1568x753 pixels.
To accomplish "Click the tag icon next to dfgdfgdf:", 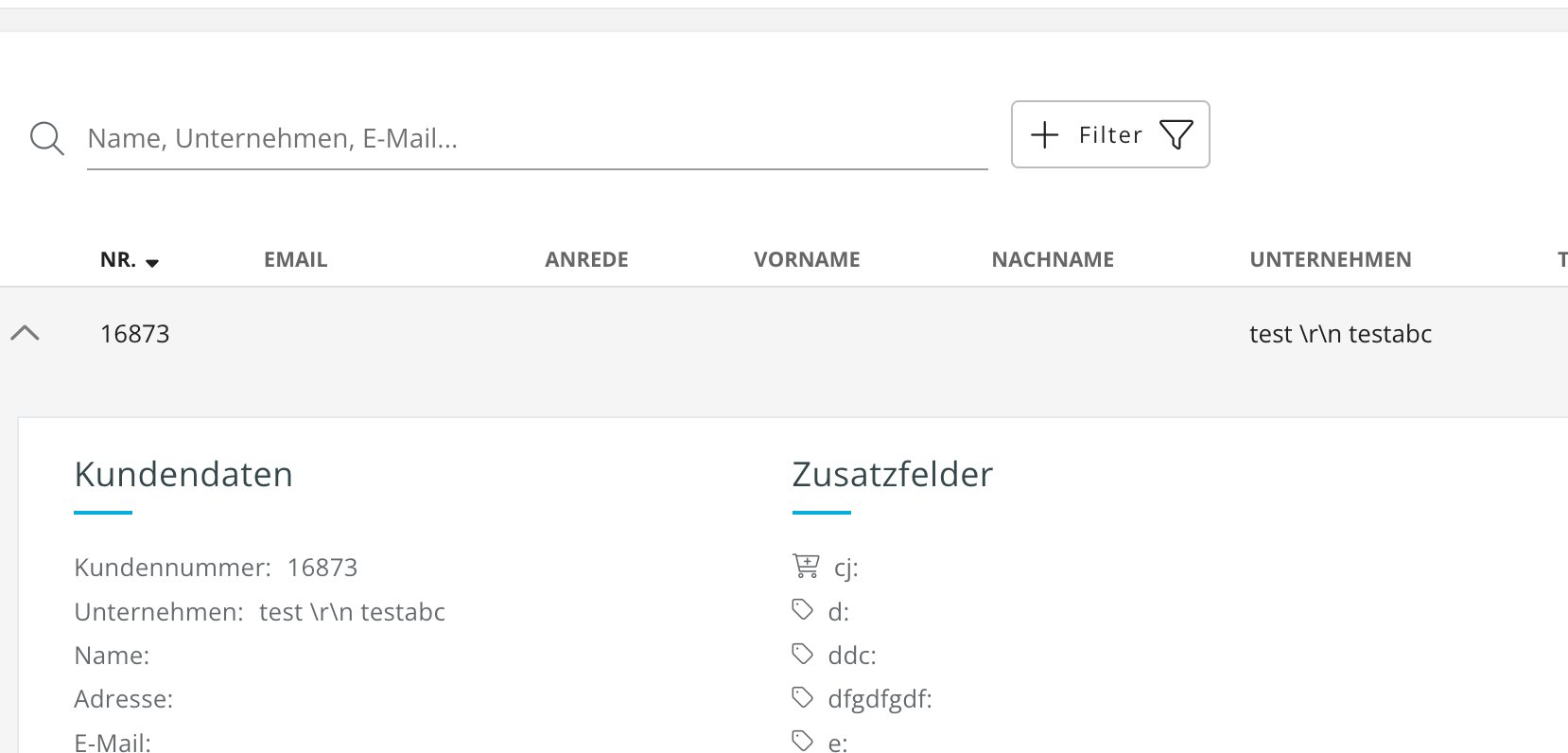I will (803, 697).
